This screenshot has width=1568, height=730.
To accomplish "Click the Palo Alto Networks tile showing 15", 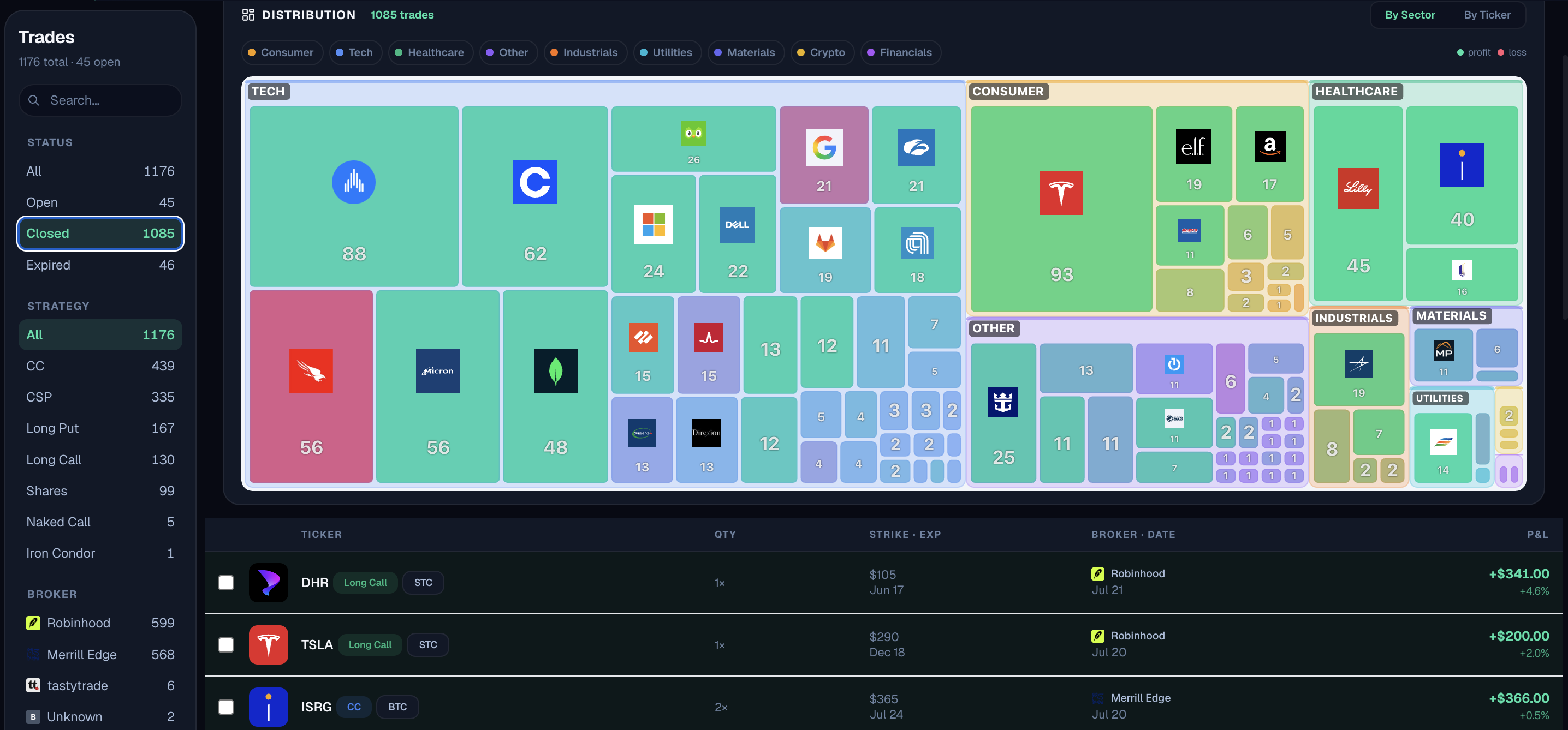I will pyautogui.click(x=643, y=345).
